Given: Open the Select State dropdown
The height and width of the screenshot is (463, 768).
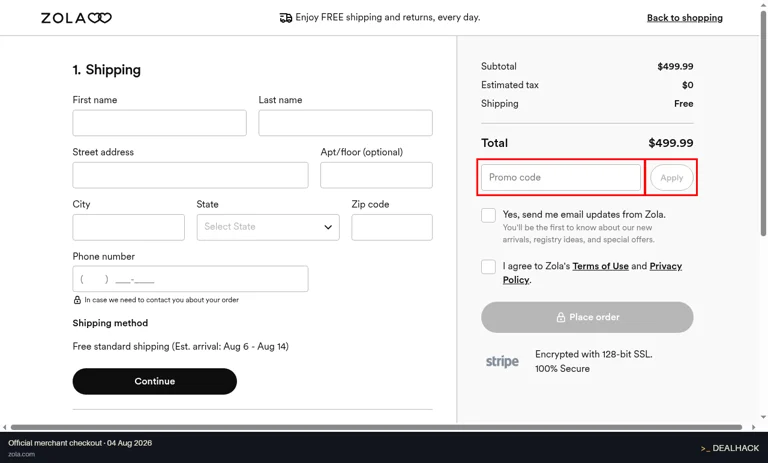Looking at the screenshot, I should coord(268,227).
